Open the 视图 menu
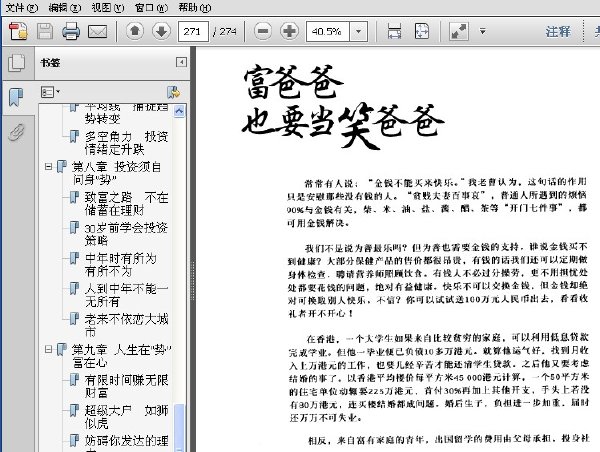 108,7
